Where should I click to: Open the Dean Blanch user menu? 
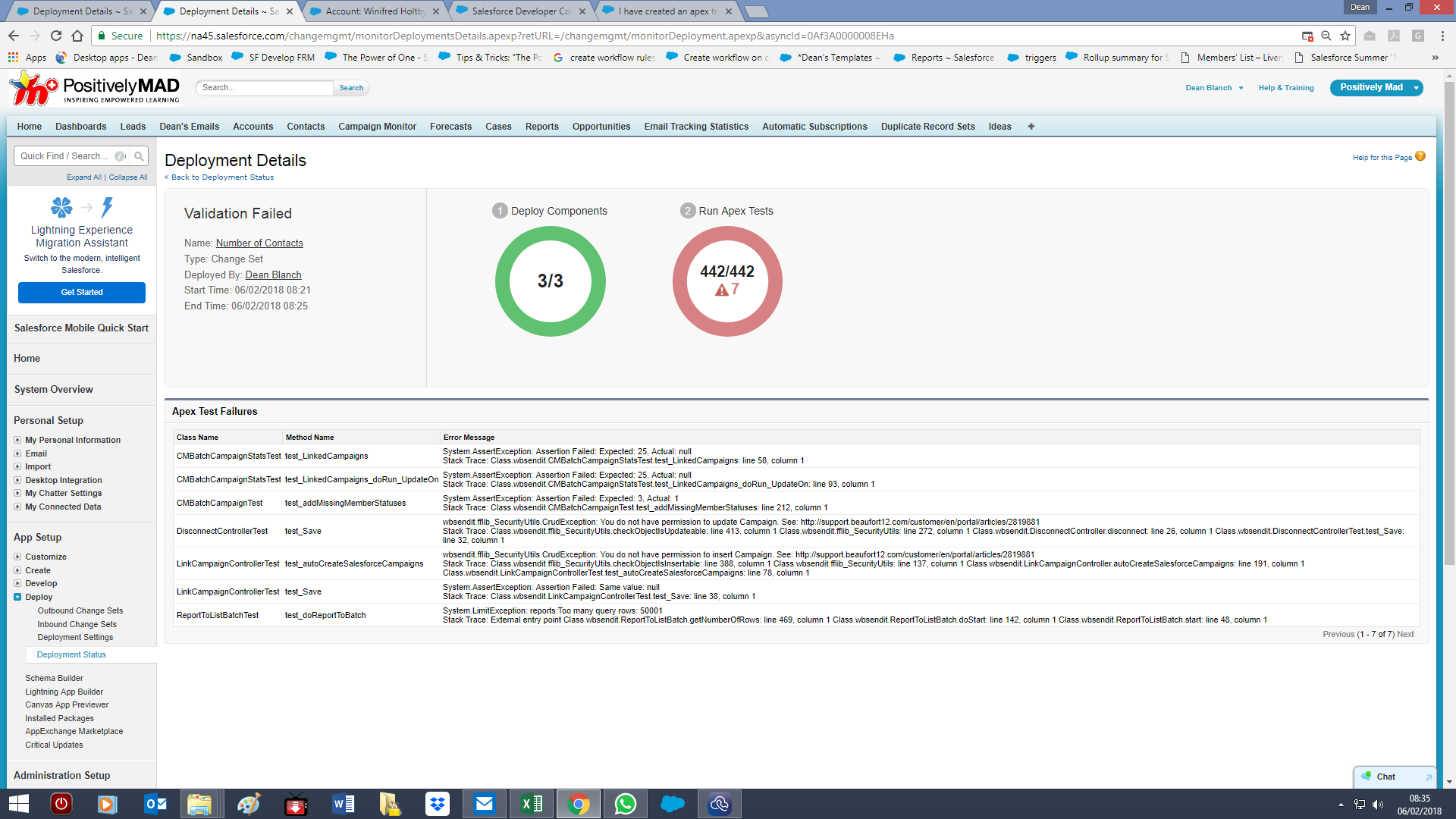click(1214, 88)
